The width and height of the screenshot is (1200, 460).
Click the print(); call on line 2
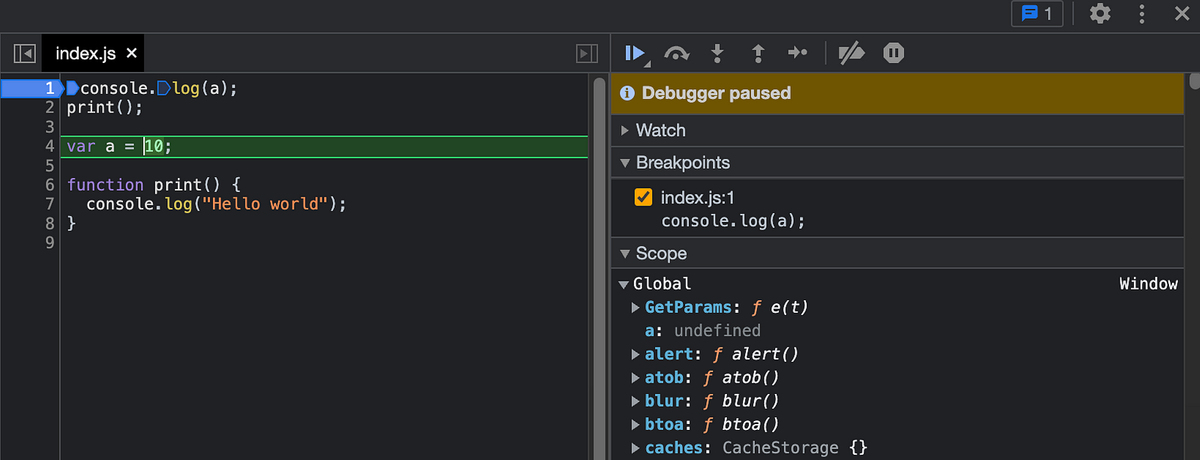coord(105,107)
